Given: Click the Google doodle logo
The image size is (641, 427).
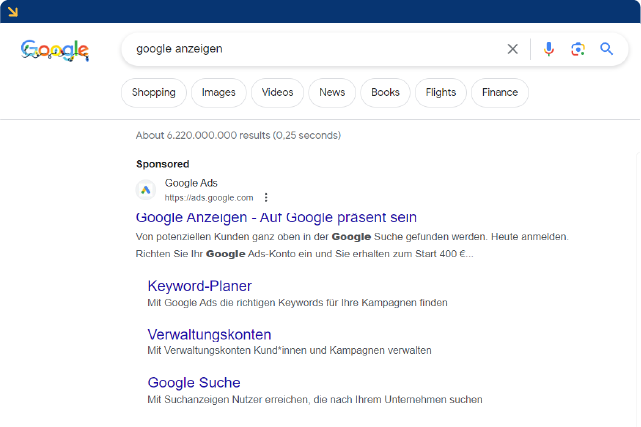Looking at the screenshot, I should [x=55, y=50].
